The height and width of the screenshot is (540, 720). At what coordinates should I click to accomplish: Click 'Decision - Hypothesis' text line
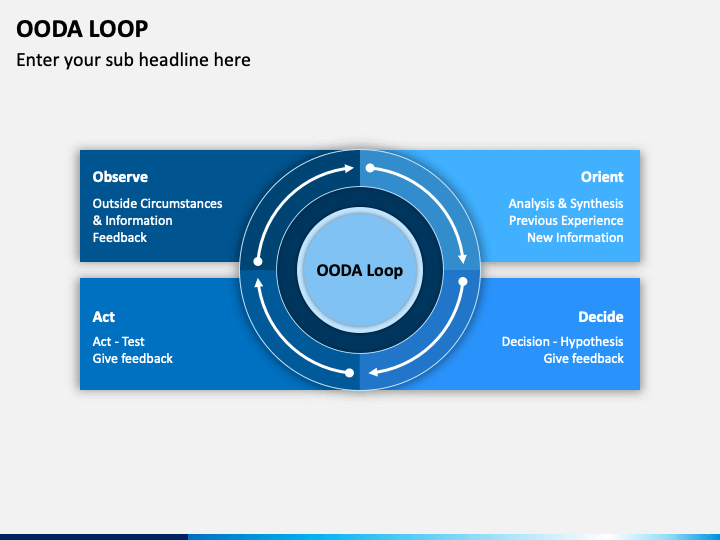pyautogui.click(x=562, y=342)
